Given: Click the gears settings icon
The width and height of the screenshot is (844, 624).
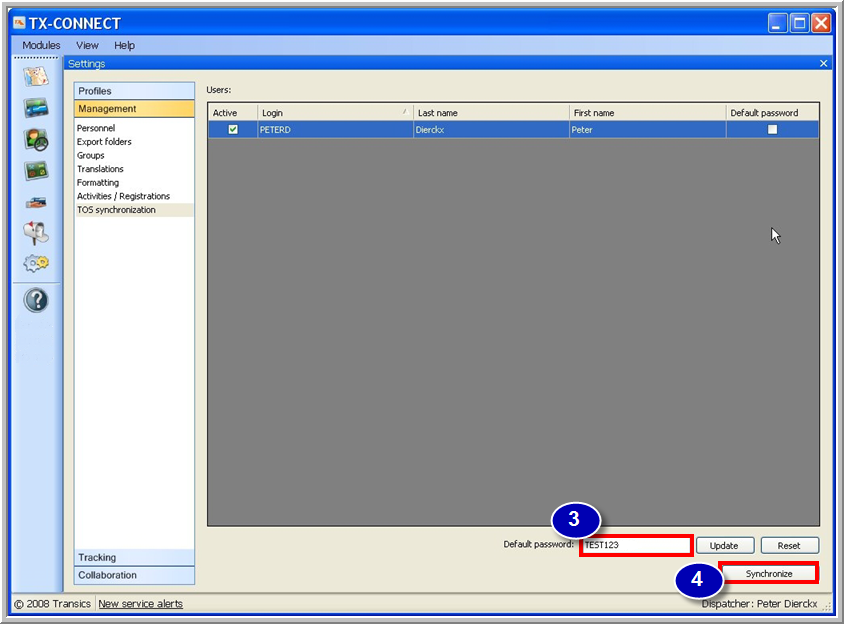Looking at the screenshot, I should tap(36, 264).
